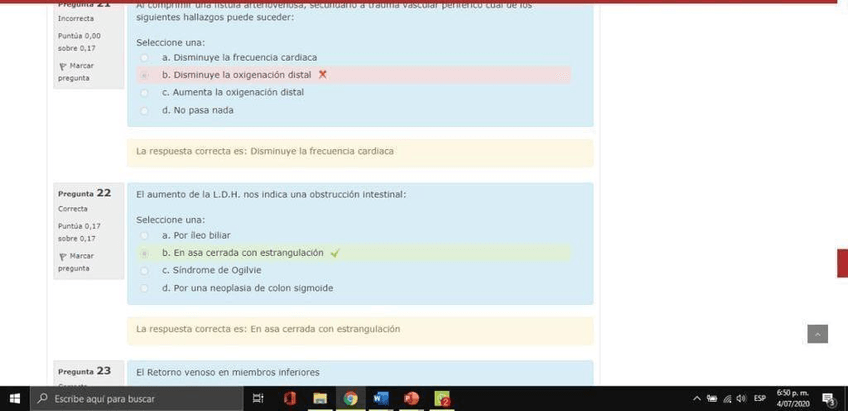Image resolution: width=848 pixels, height=411 pixels.
Task: Open File Explorer from the taskbar
Action: pos(320,399)
